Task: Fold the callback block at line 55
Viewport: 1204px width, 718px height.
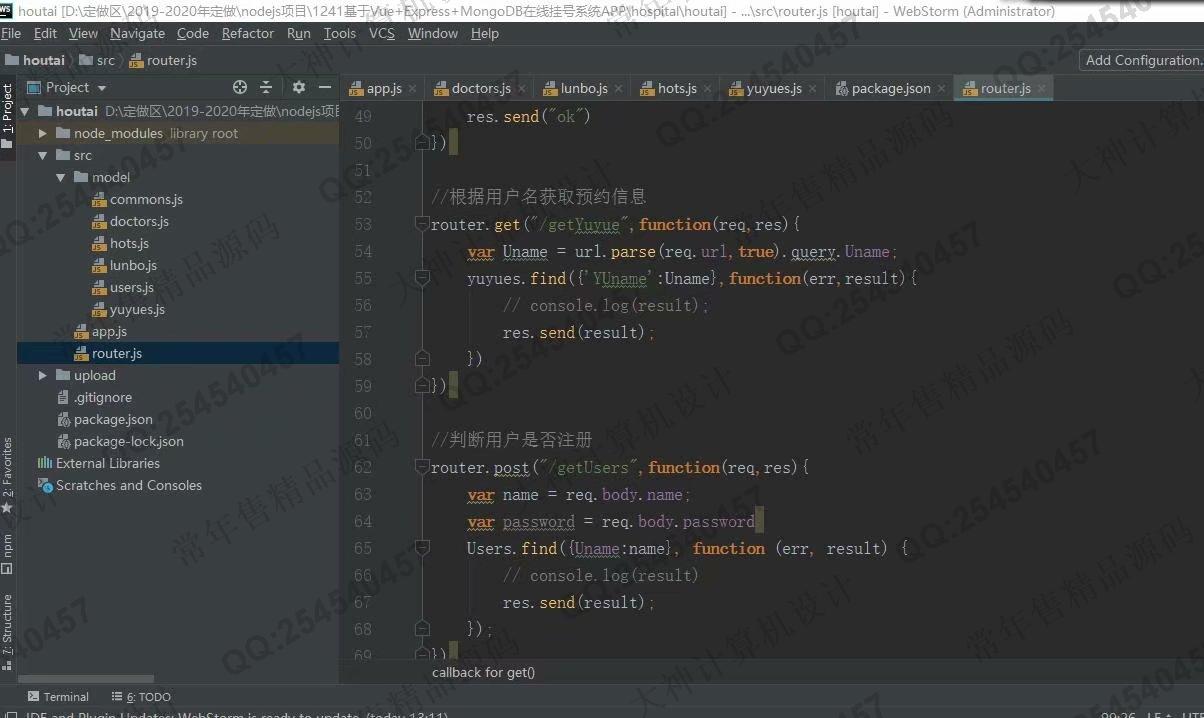Action: coord(422,278)
